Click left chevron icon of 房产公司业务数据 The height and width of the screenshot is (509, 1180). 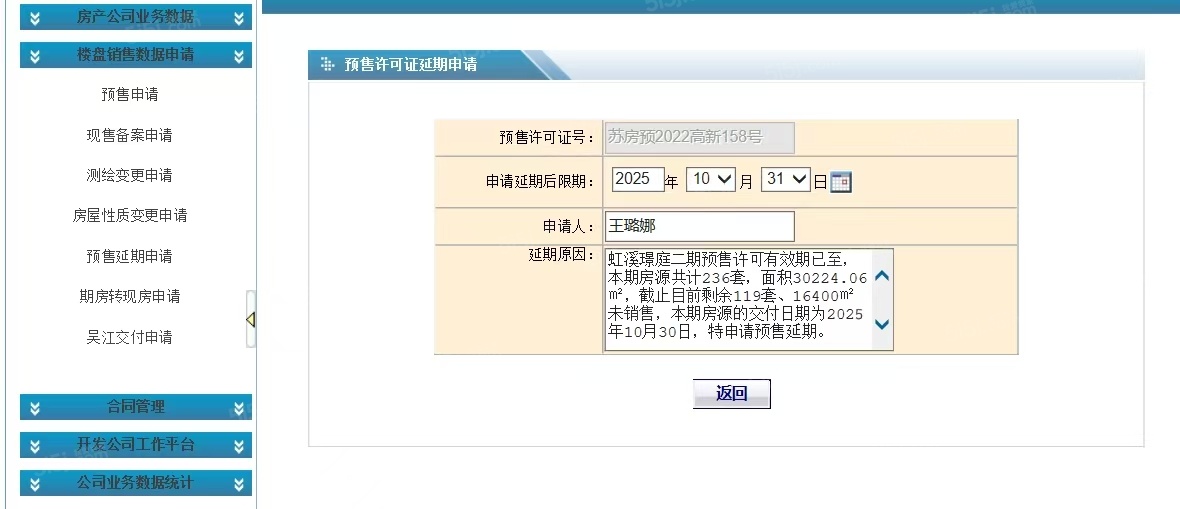pyautogui.click(x=35, y=18)
